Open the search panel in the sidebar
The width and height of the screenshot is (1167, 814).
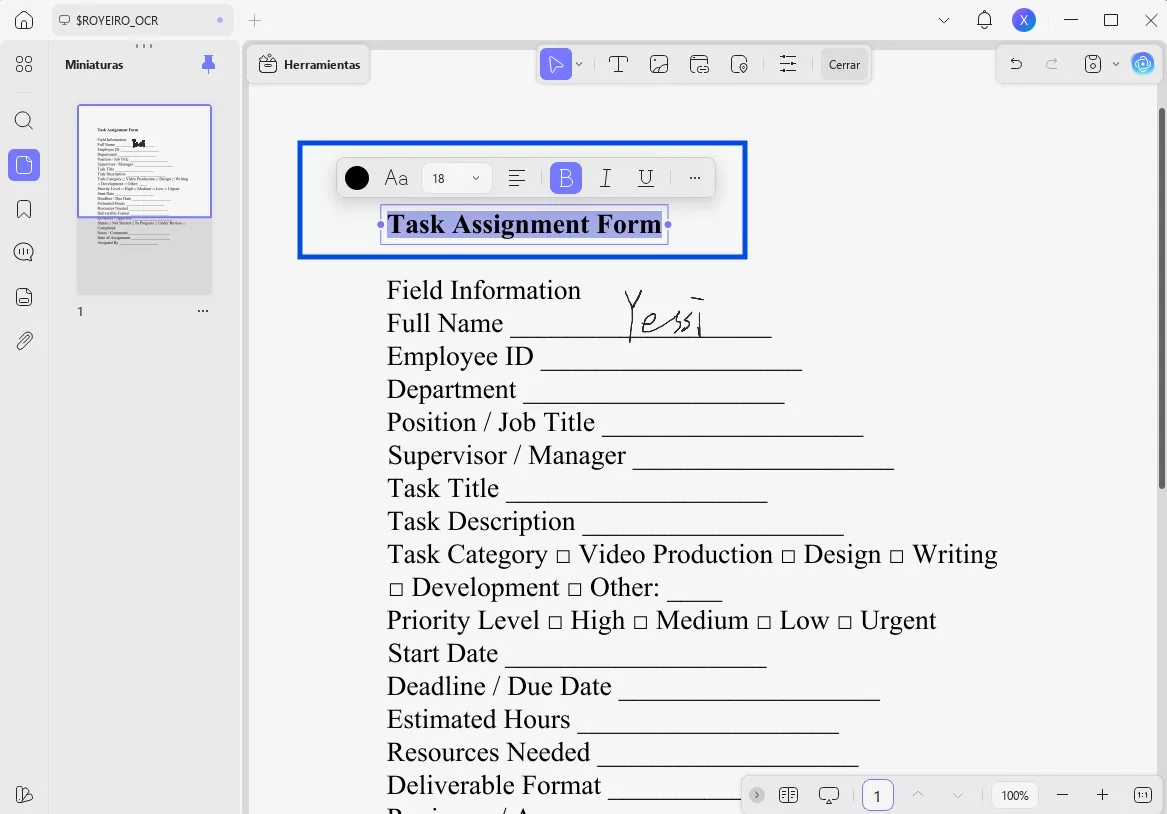tap(24, 121)
